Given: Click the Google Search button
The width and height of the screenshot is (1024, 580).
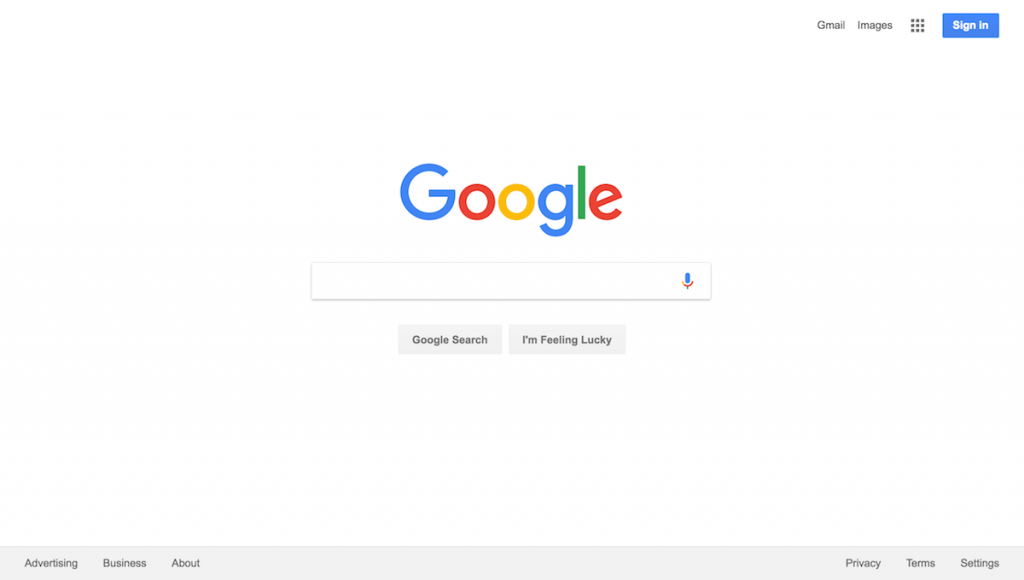Looking at the screenshot, I should tap(450, 340).
